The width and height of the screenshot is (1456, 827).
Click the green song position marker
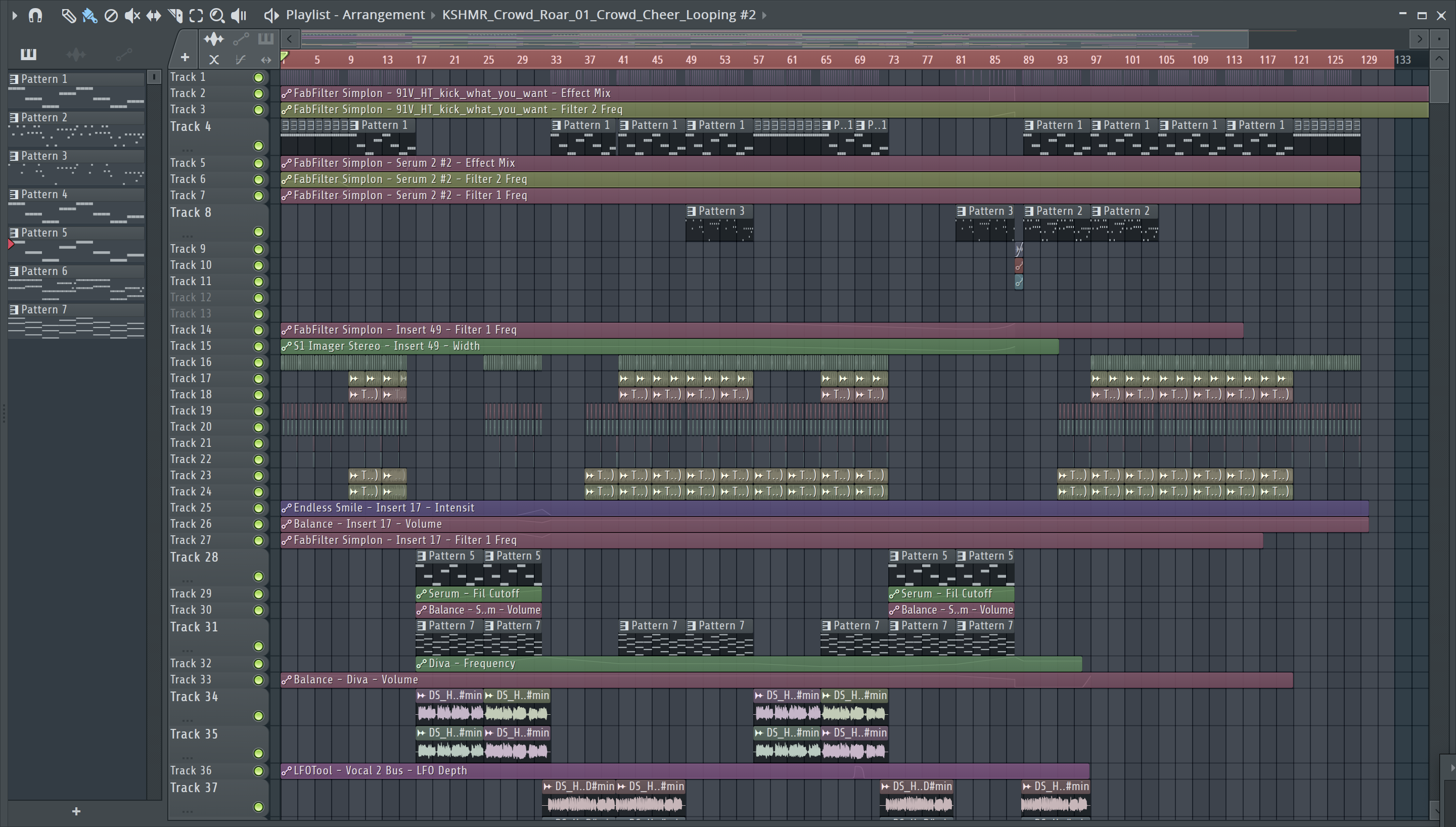coord(285,56)
